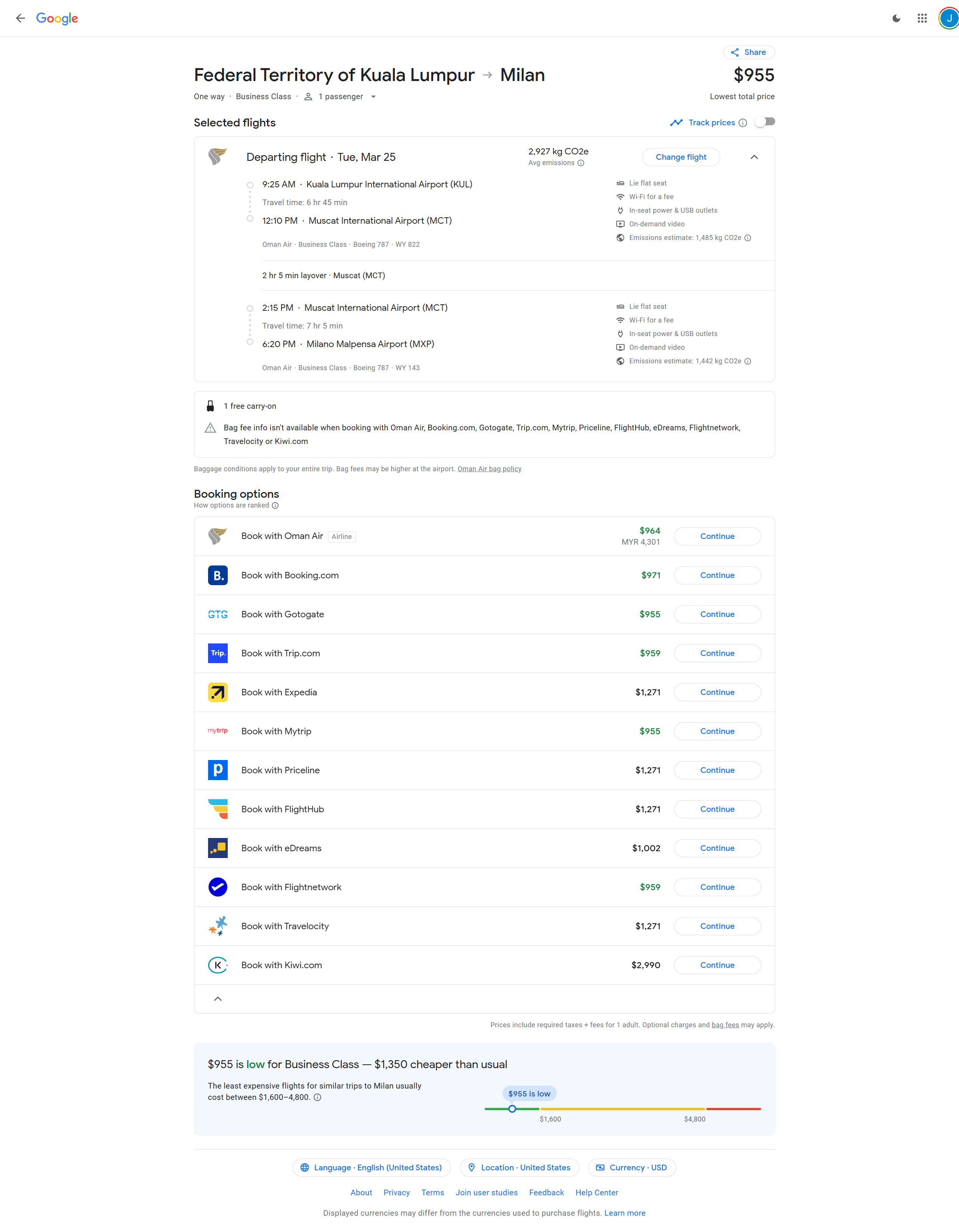Click the 2 hr 5 min layover text
This screenshot has width=959, height=1232.
pos(323,275)
